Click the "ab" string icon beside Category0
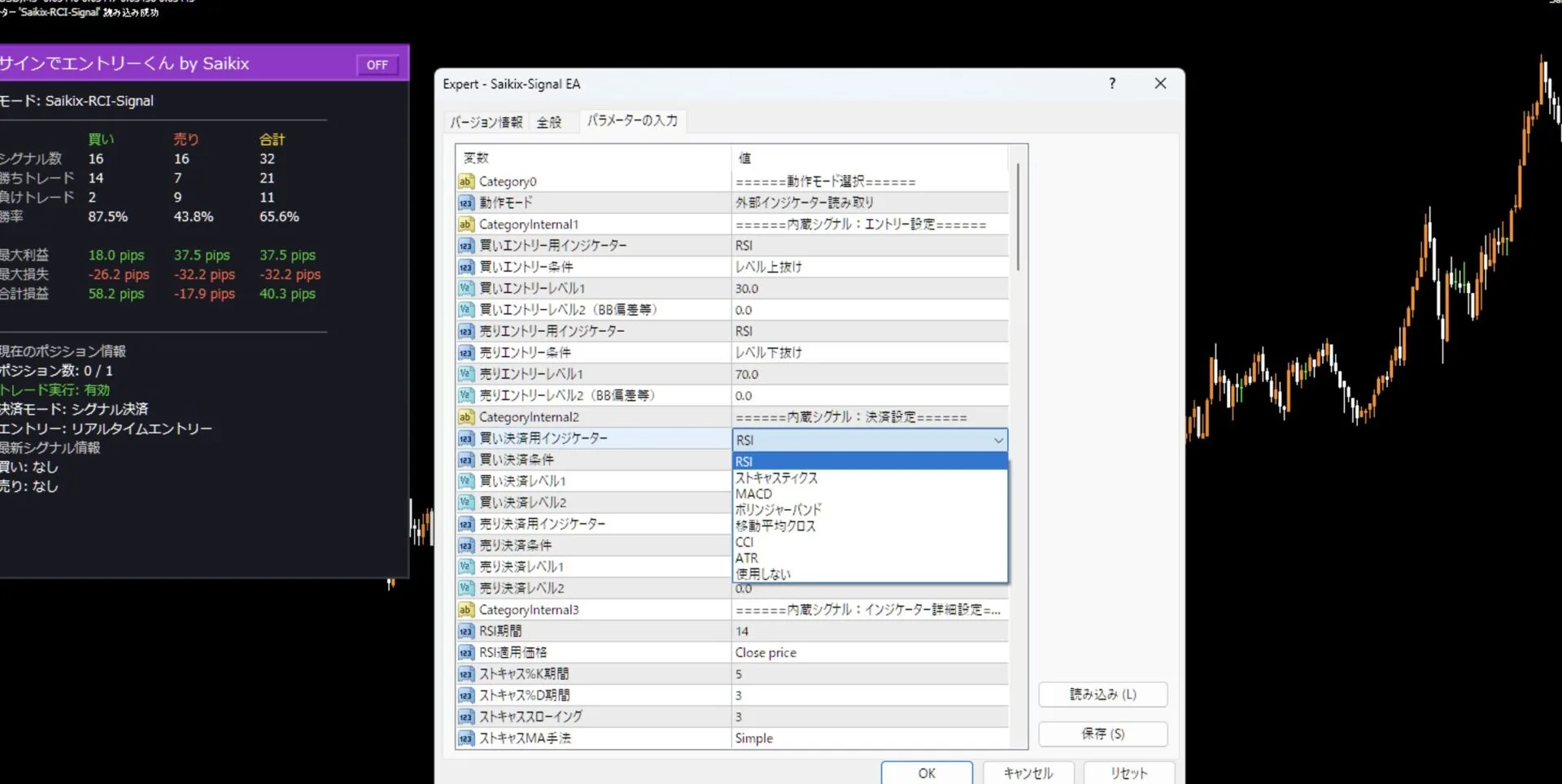Screen dimensions: 1562x784 466,181
